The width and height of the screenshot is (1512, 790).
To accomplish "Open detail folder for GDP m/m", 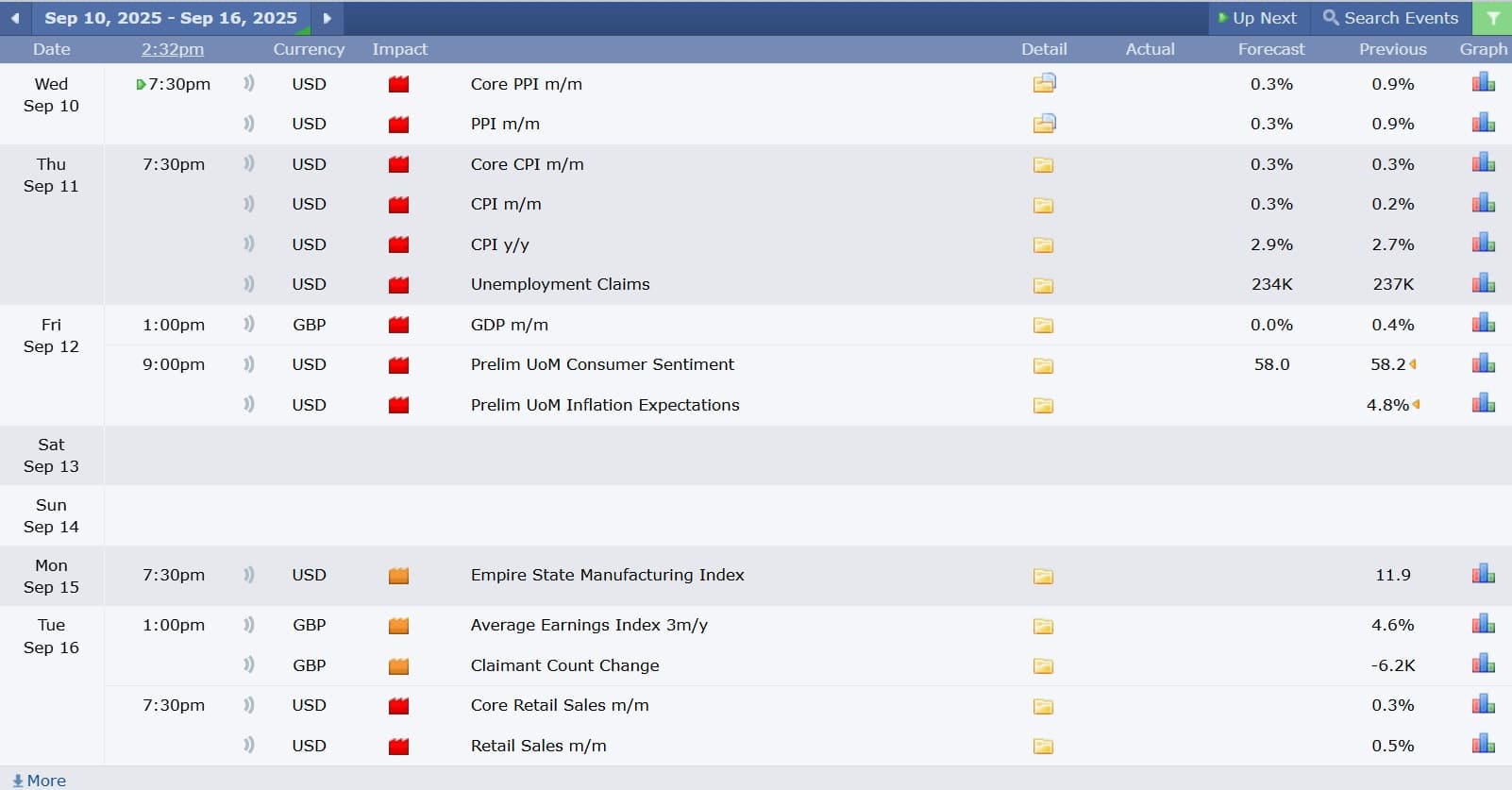I will coord(1043,326).
